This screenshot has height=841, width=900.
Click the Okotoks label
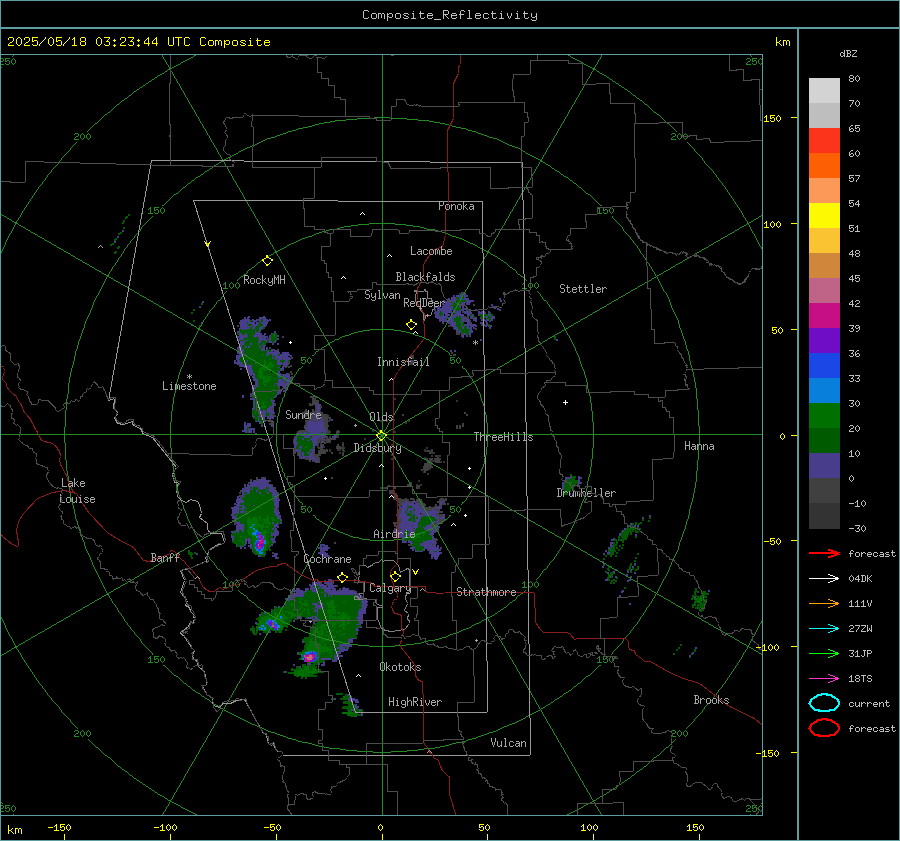(x=400, y=667)
